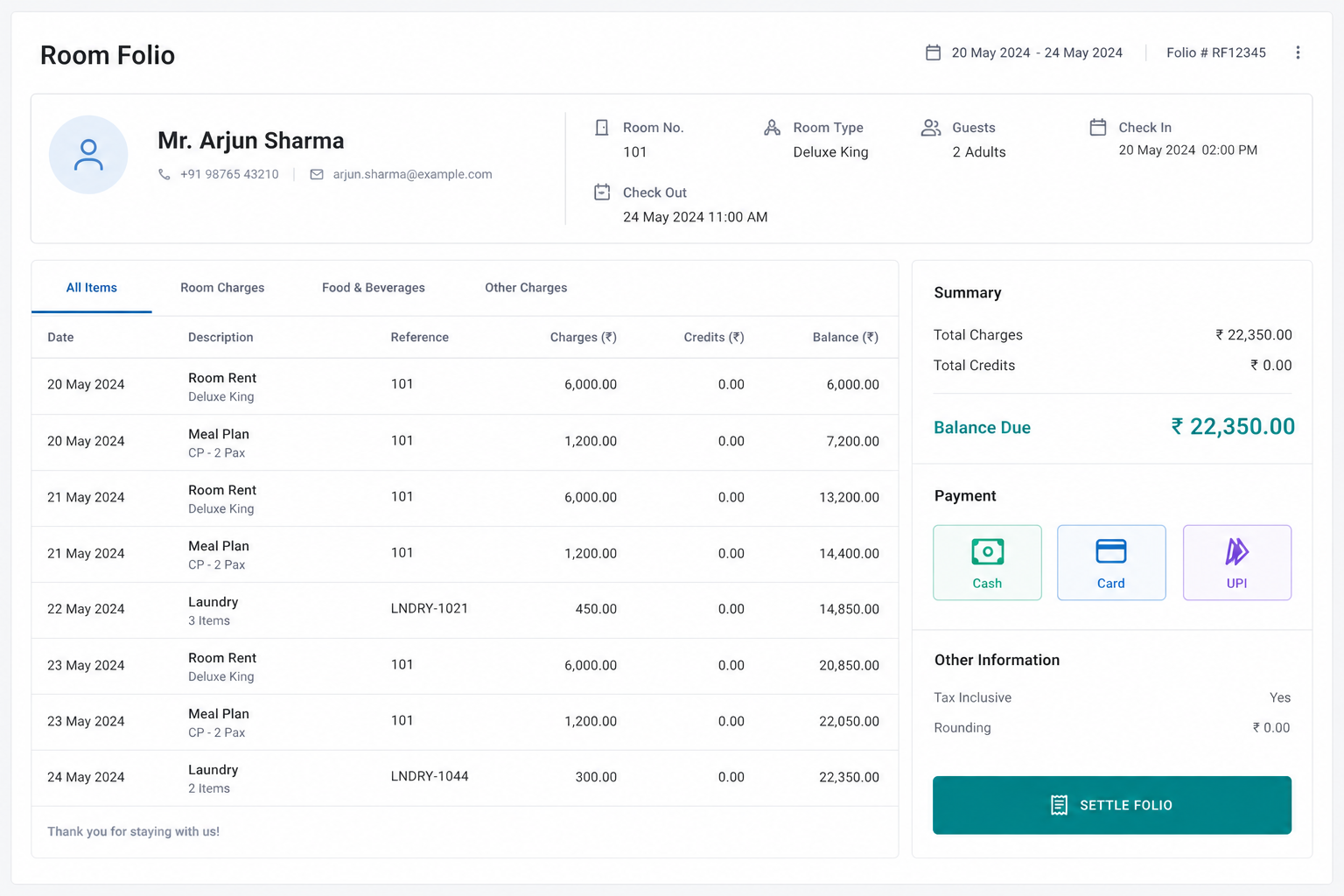Click the Balance (₹) column header

[x=845, y=337]
